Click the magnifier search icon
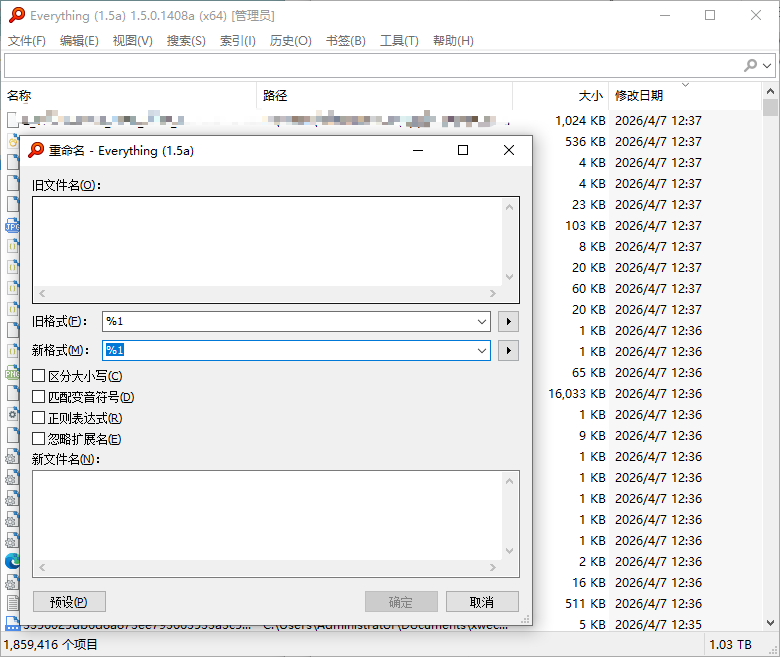This screenshot has width=780, height=657. point(750,65)
